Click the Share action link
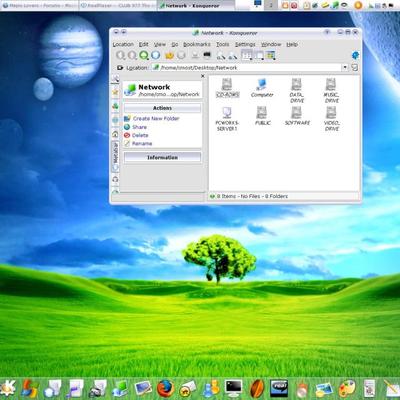This screenshot has height=400, width=400. pos(139,127)
